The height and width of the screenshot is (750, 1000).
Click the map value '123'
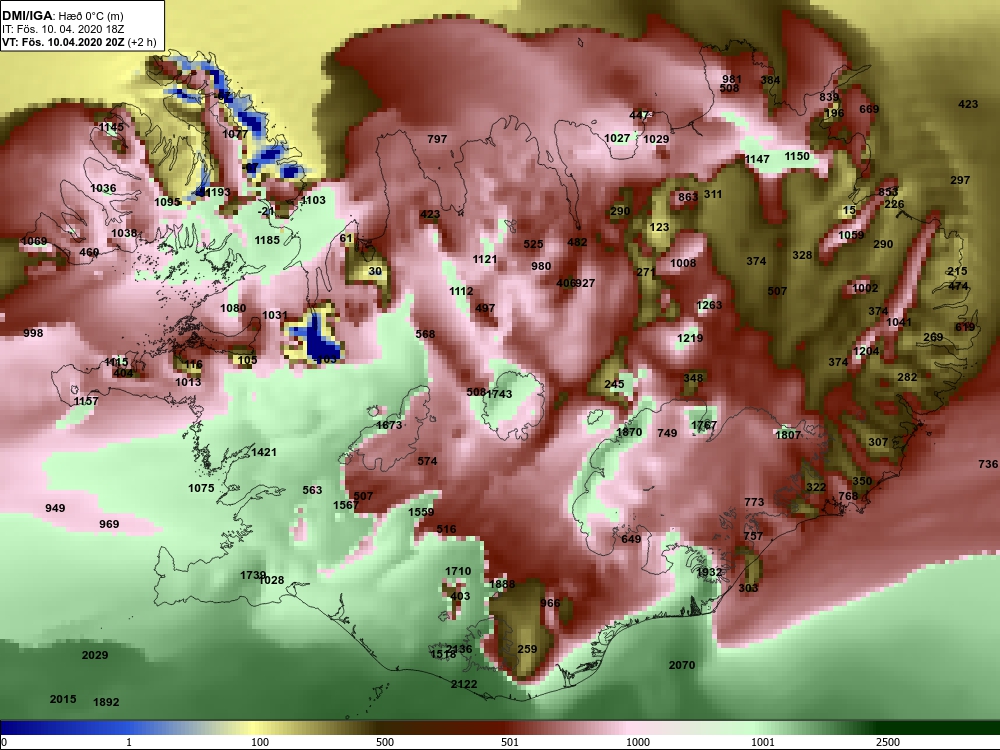click(x=659, y=227)
